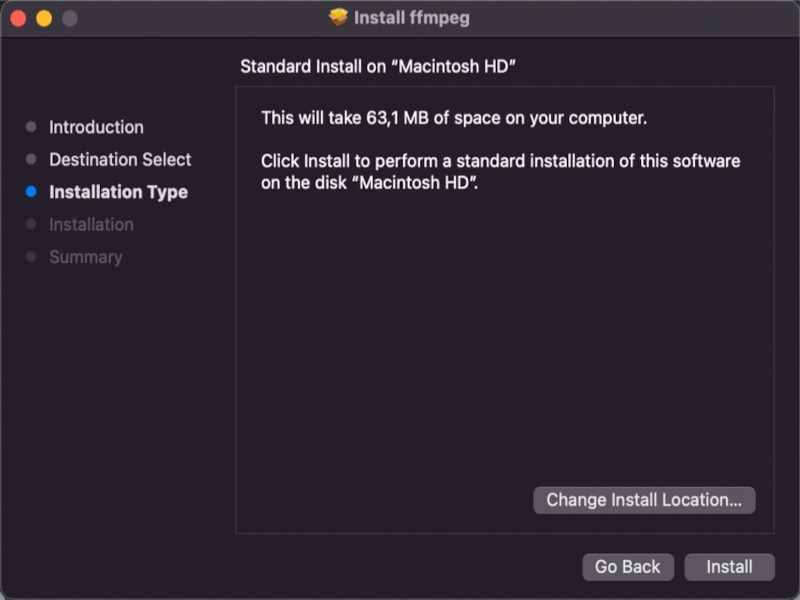This screenshot has height=600, width=800.
Task: Click the blue dot beside Installation Type
Action: click(33, 191)
